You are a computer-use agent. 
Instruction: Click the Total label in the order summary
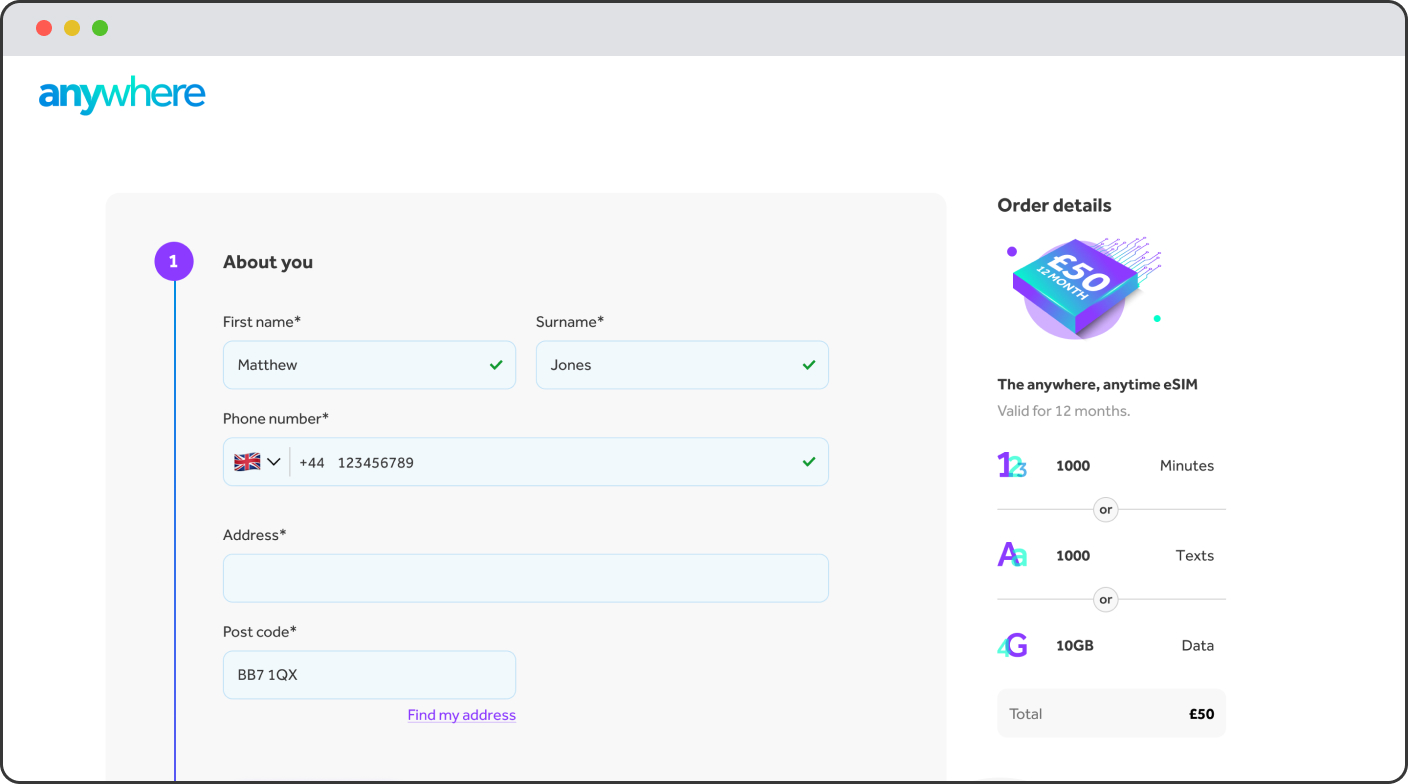pos(1026,714)
